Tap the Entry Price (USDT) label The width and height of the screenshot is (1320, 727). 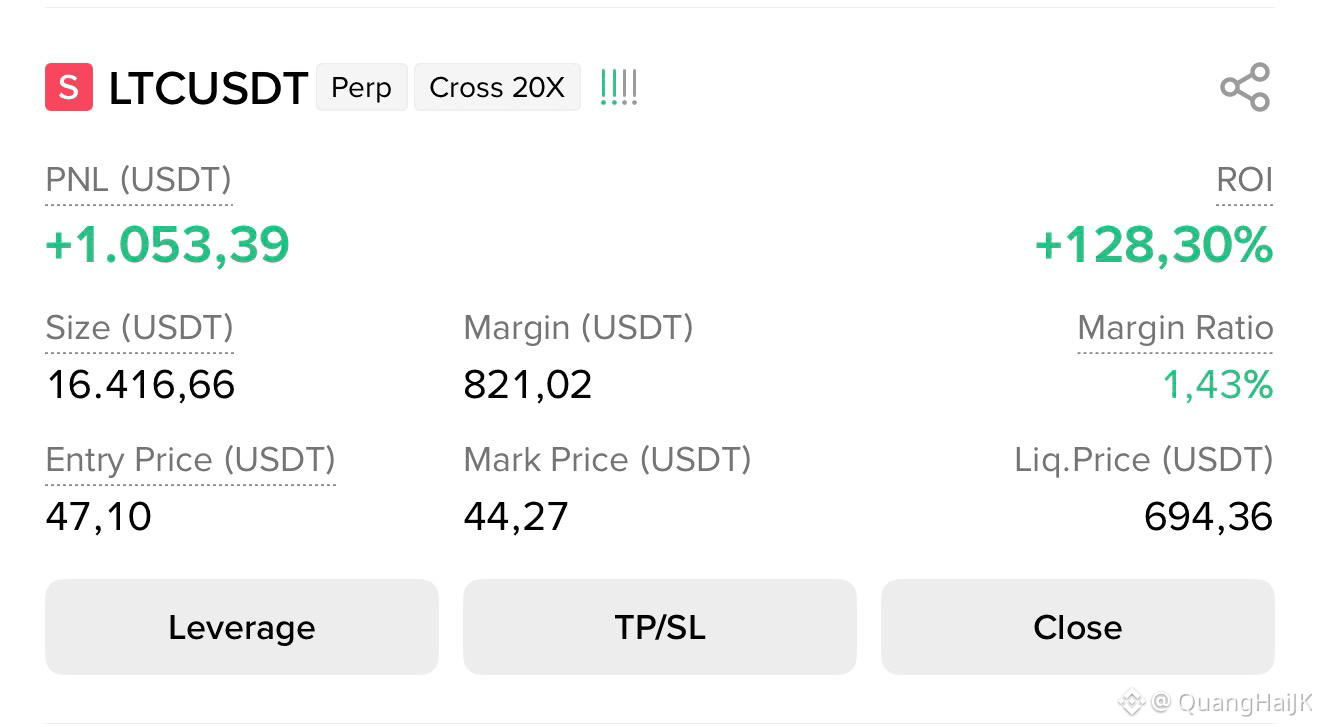click(191, 460)
